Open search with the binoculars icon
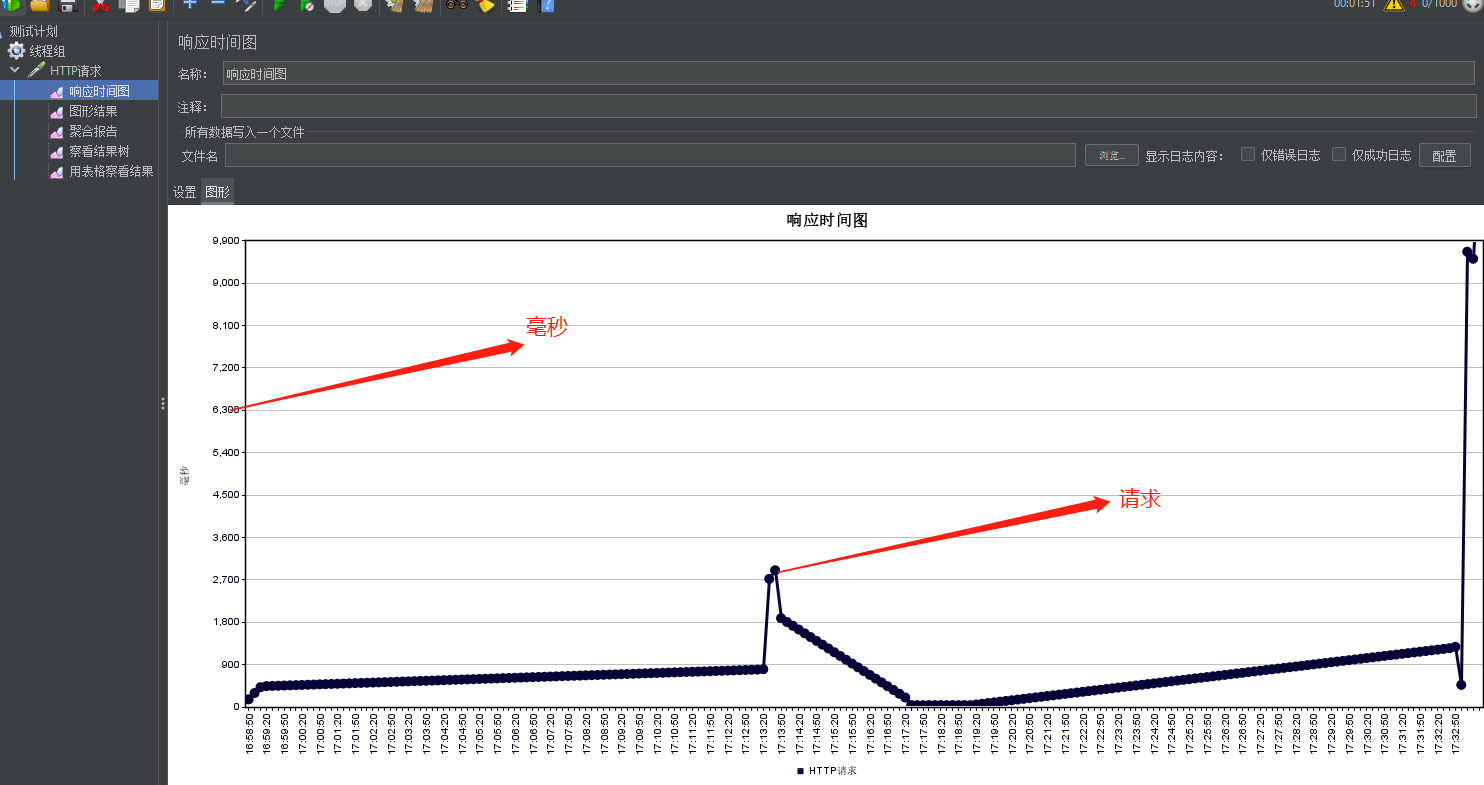1484x785 pixels. point(457,5)
